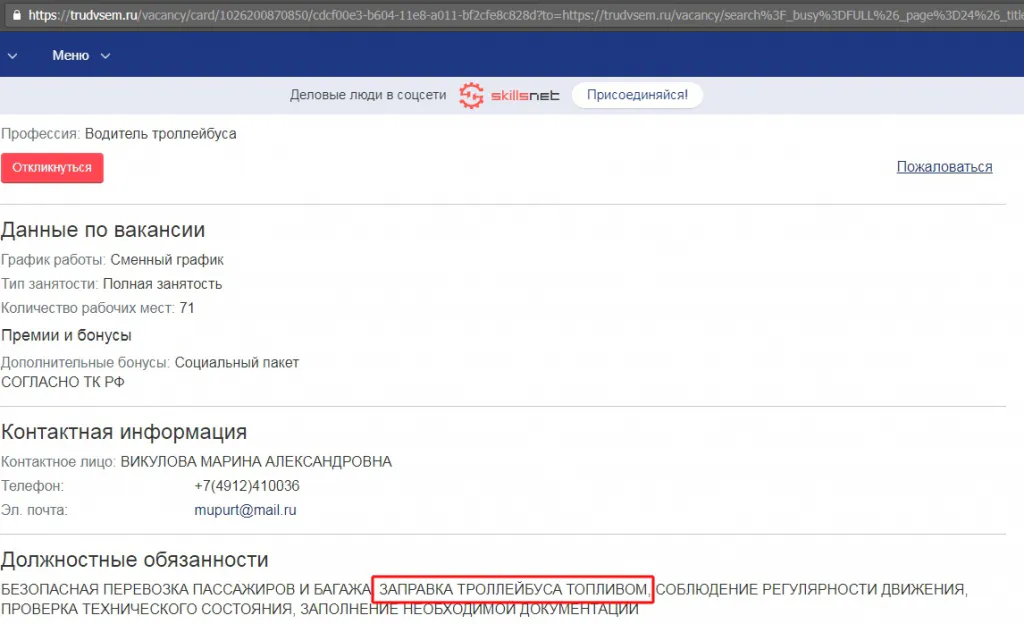Expand the Меню dropdown chevron
Viewport: 1024px width, 624px height.
coord(105,56)
